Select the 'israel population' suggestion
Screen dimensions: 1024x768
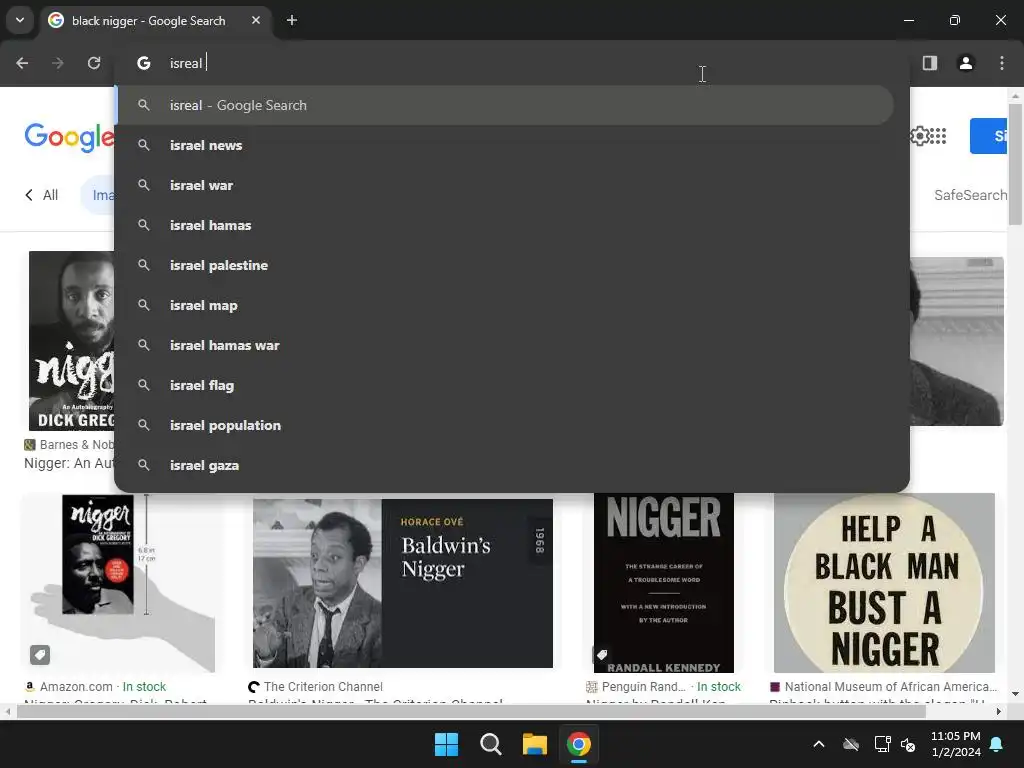505,425
